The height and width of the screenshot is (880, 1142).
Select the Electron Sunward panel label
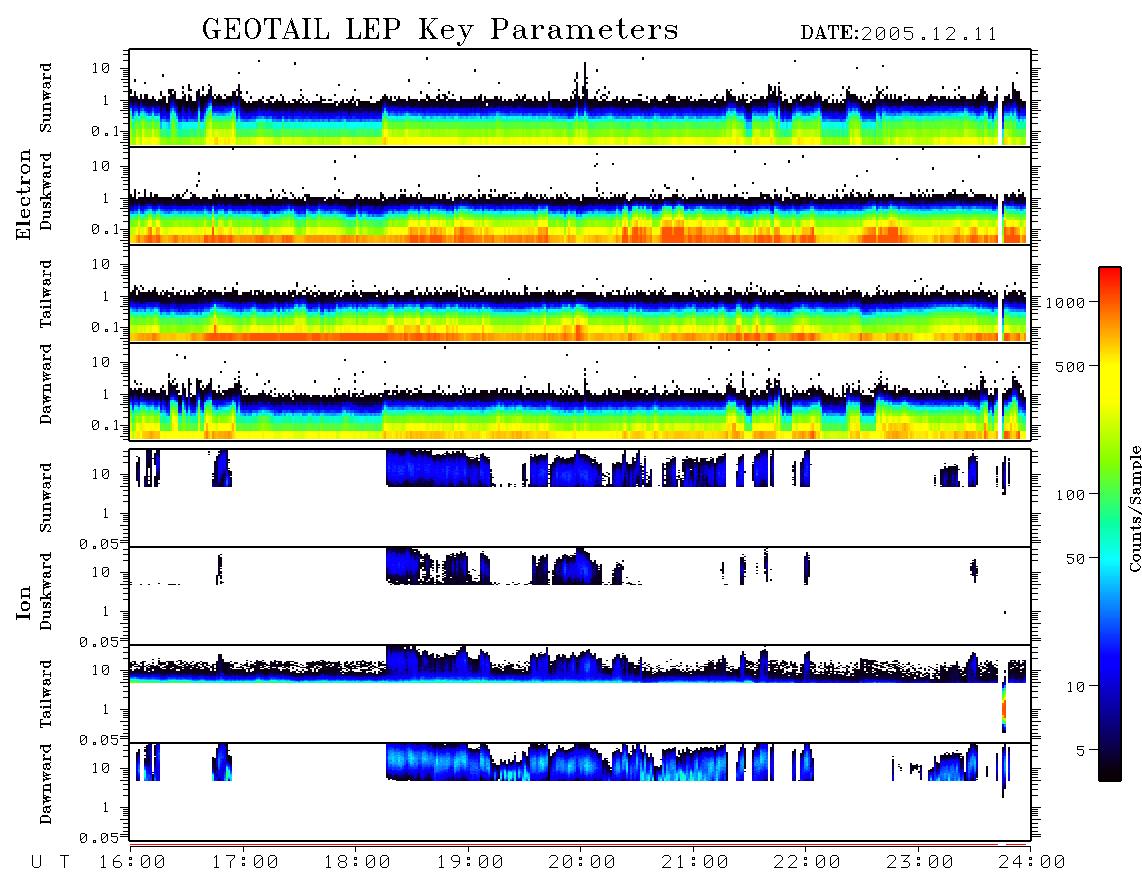pyautogui.click(x=45, y=98)
